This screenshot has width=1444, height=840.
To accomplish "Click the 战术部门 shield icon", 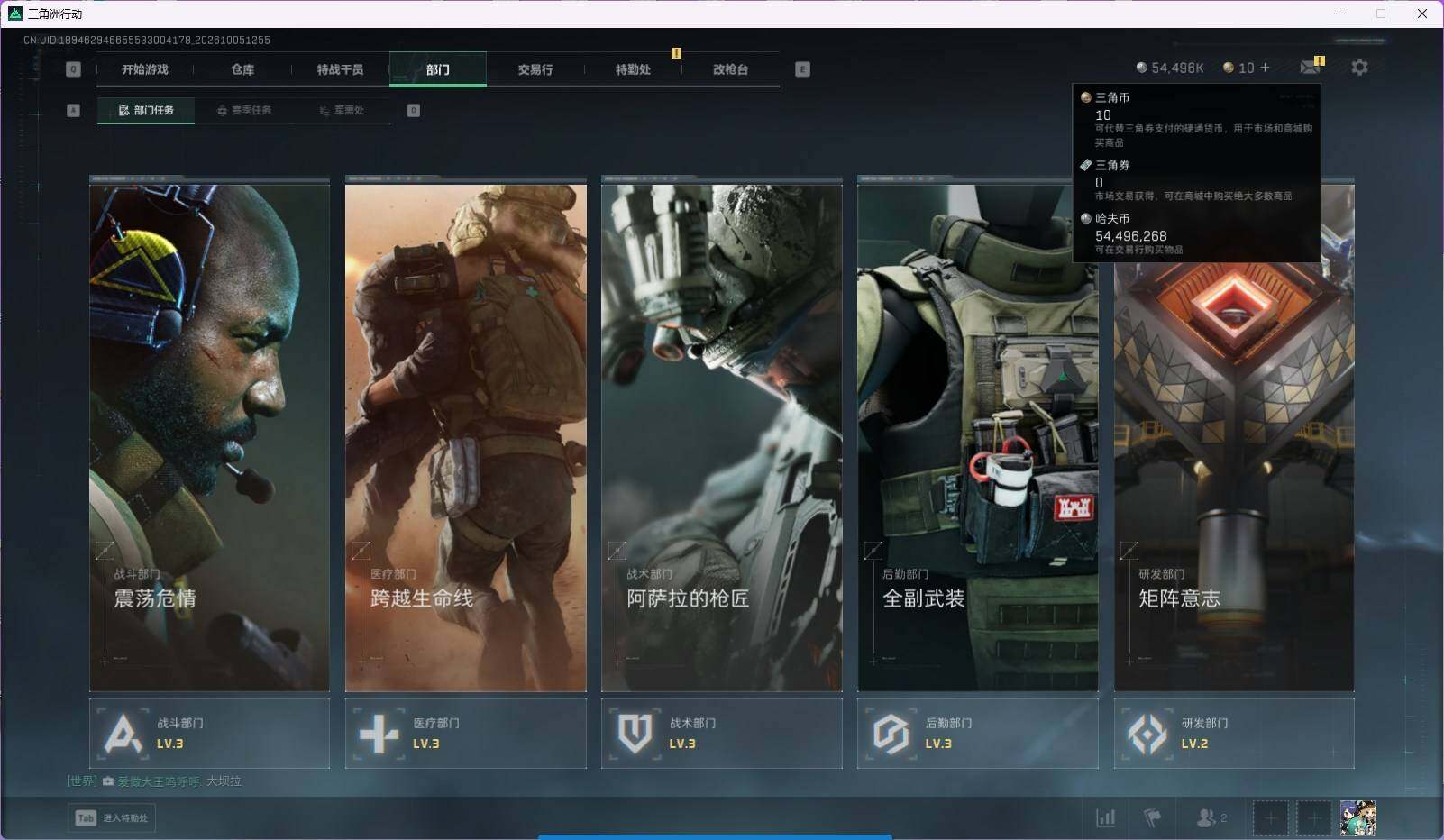I will tap(635, 734).
